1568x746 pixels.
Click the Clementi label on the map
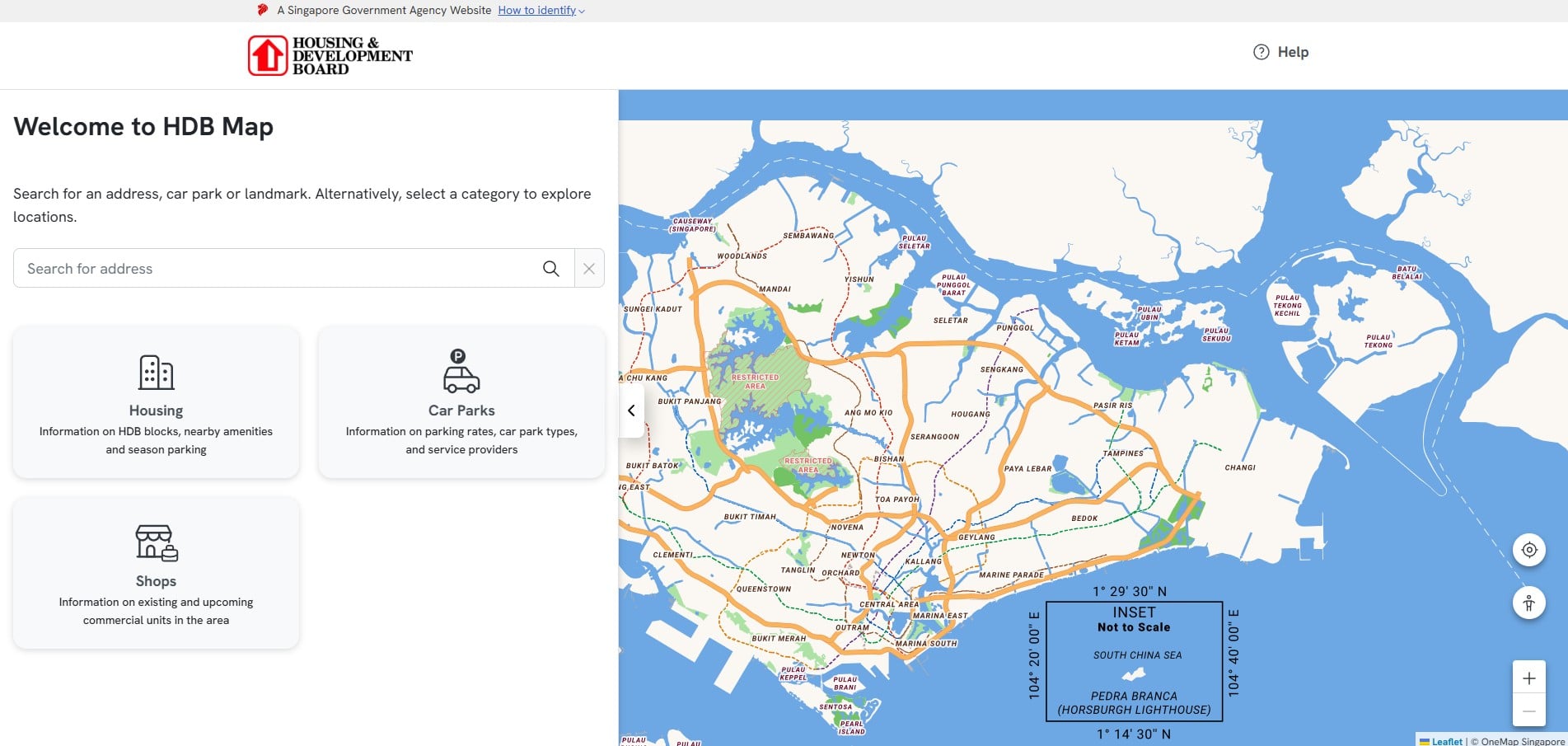[x=672, y=555]
